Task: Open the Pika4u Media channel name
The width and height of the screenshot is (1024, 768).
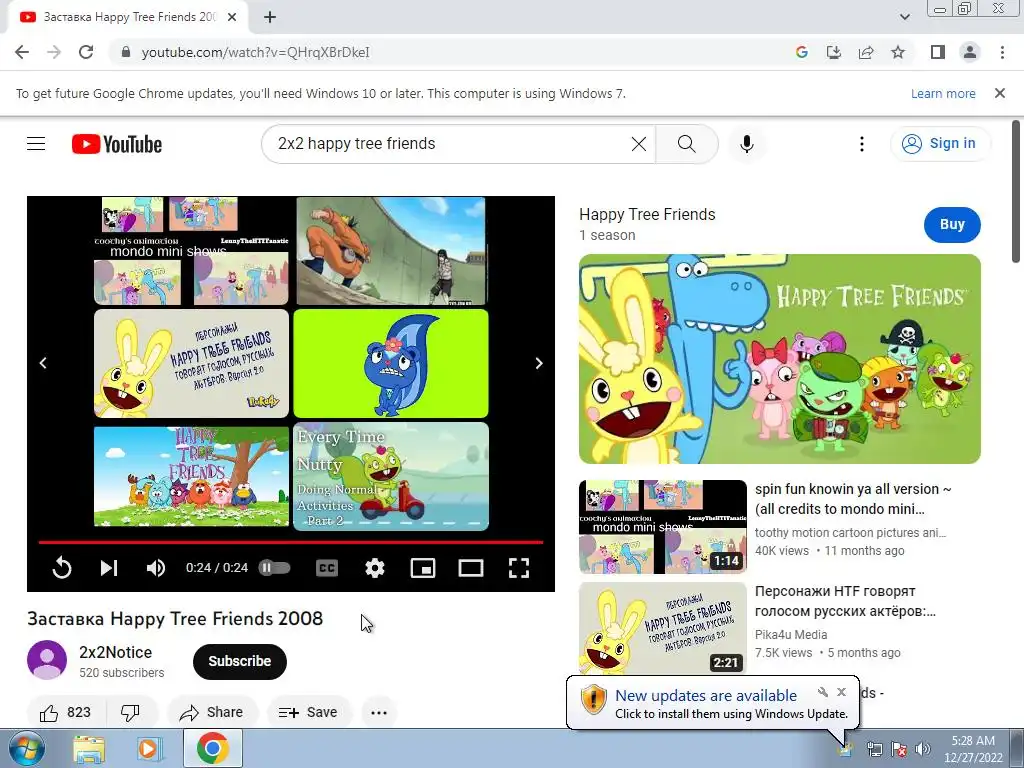Action: point(791,635)
